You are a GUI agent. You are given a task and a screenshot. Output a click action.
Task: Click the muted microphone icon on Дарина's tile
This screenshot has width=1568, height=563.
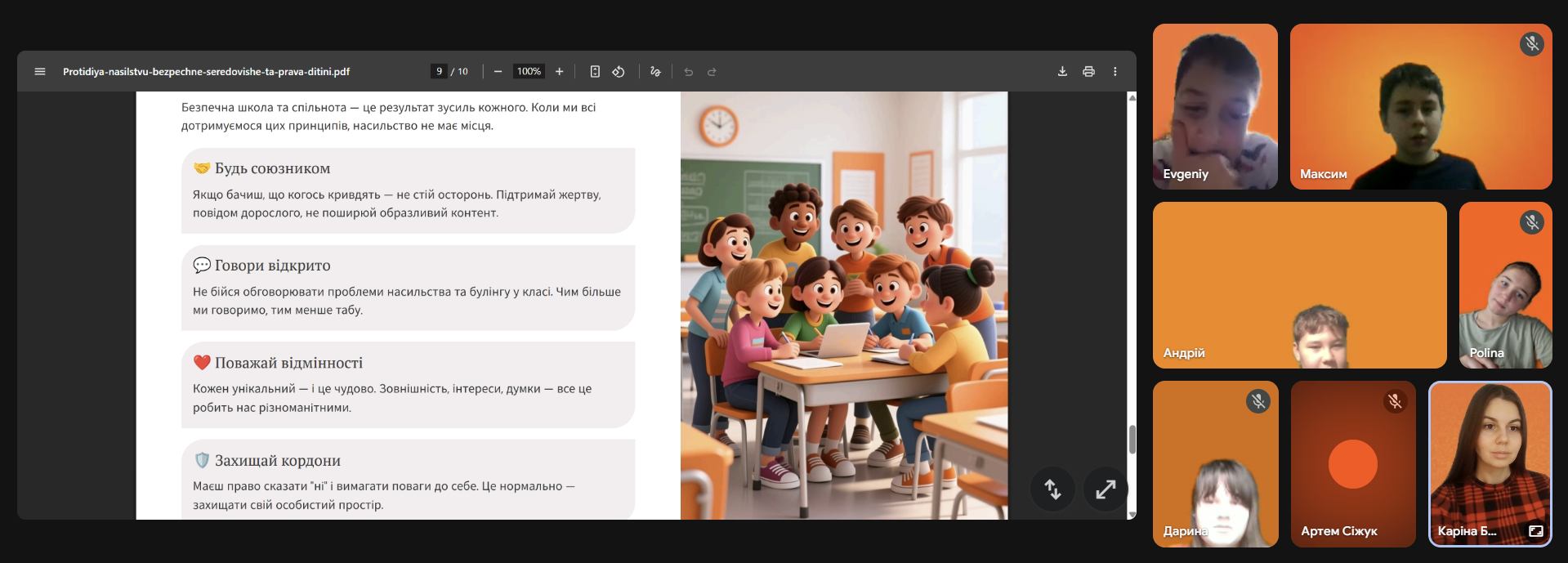[x=1258, y=401]
